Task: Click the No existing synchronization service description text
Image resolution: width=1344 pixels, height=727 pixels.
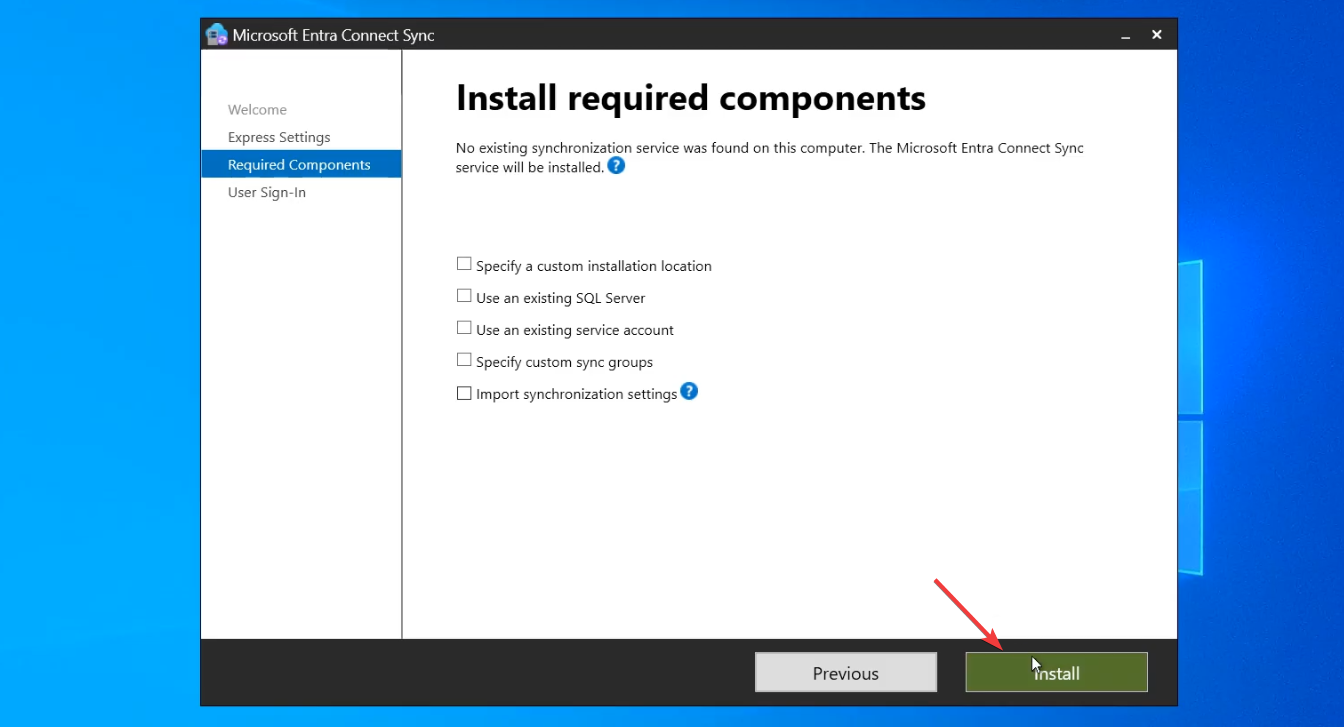Action: pyautogui.click(x=770, y=157)
